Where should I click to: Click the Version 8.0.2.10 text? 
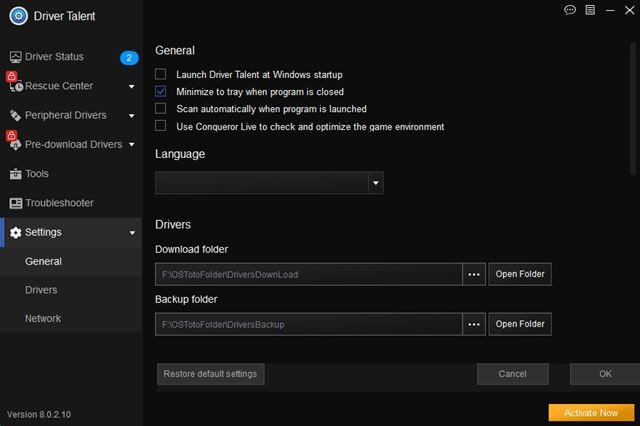(39, 415)
